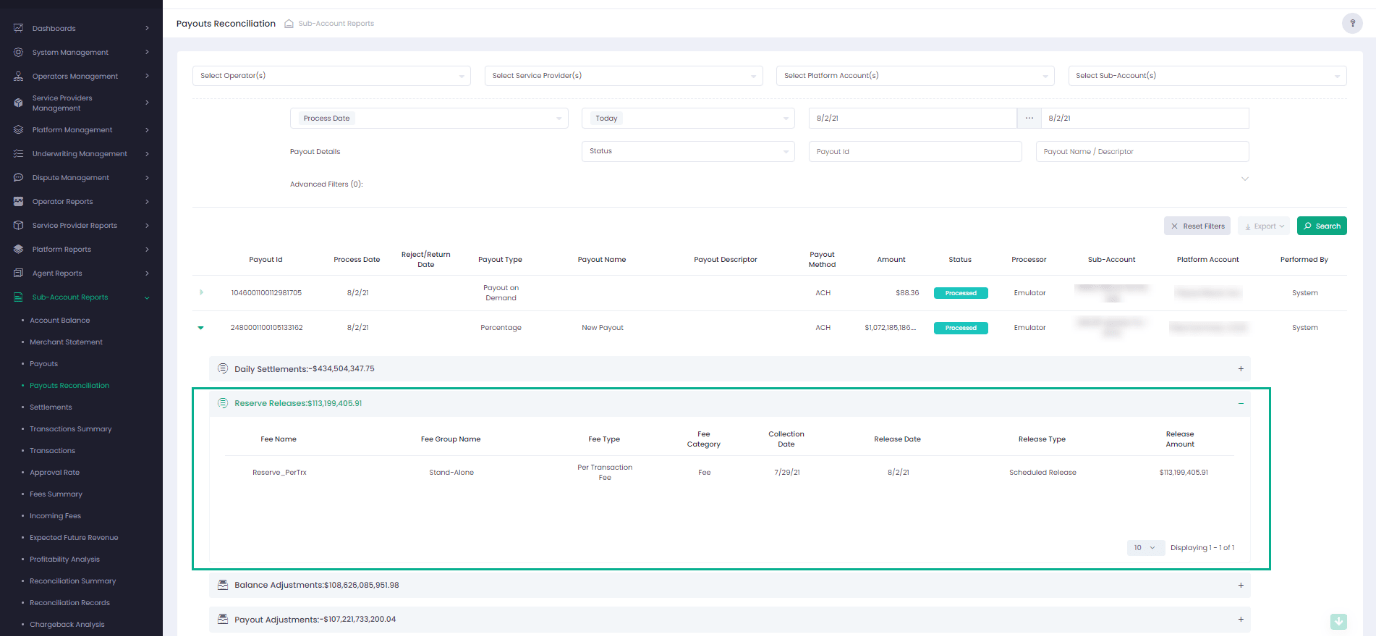1376x636 pixels.
Task: Collapse the Reserve Releases section
Action: pyautogui.click(x=1241, y=403)
